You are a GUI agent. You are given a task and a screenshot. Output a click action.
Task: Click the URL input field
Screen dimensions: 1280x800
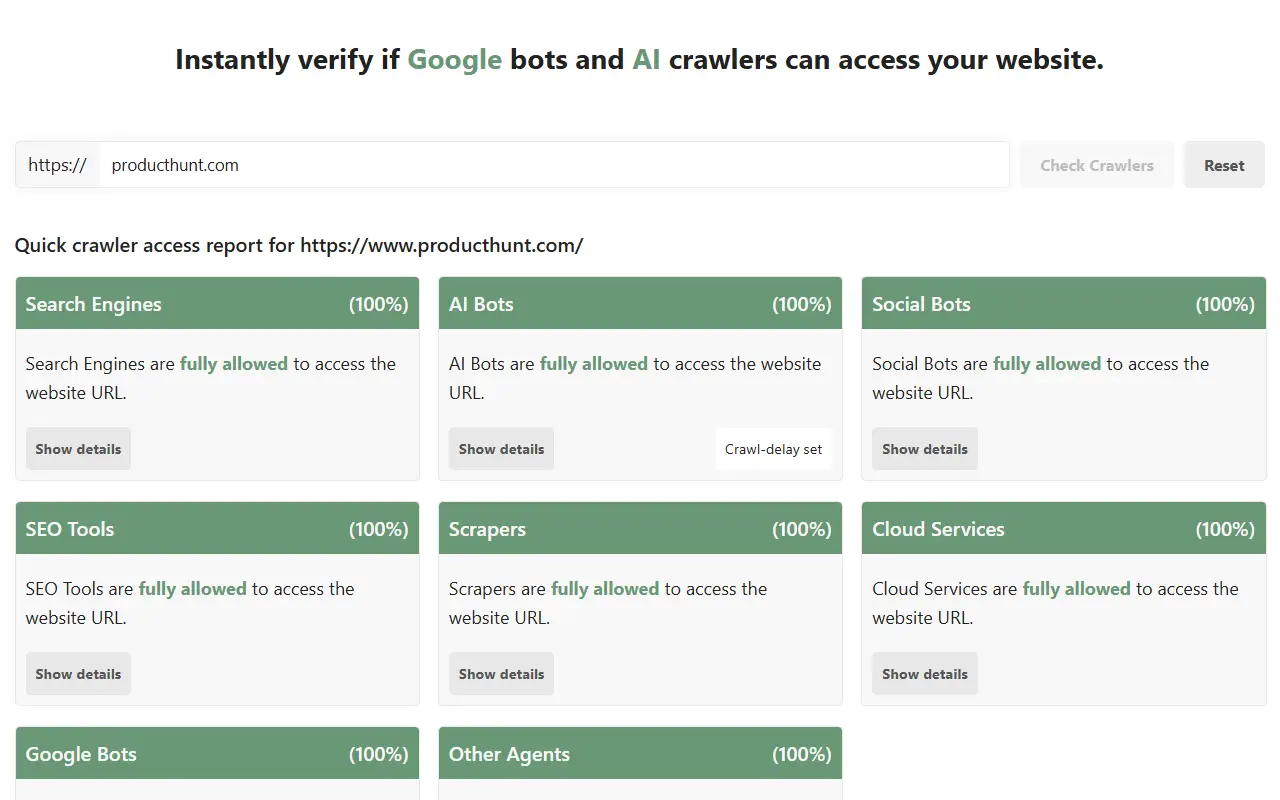tap(550, 165)
